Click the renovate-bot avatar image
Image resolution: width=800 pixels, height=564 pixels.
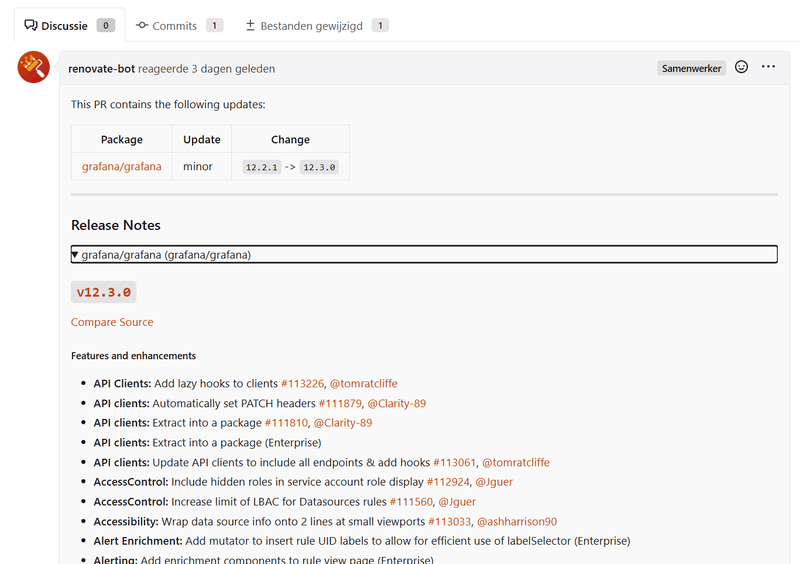[x=34, y=67]
